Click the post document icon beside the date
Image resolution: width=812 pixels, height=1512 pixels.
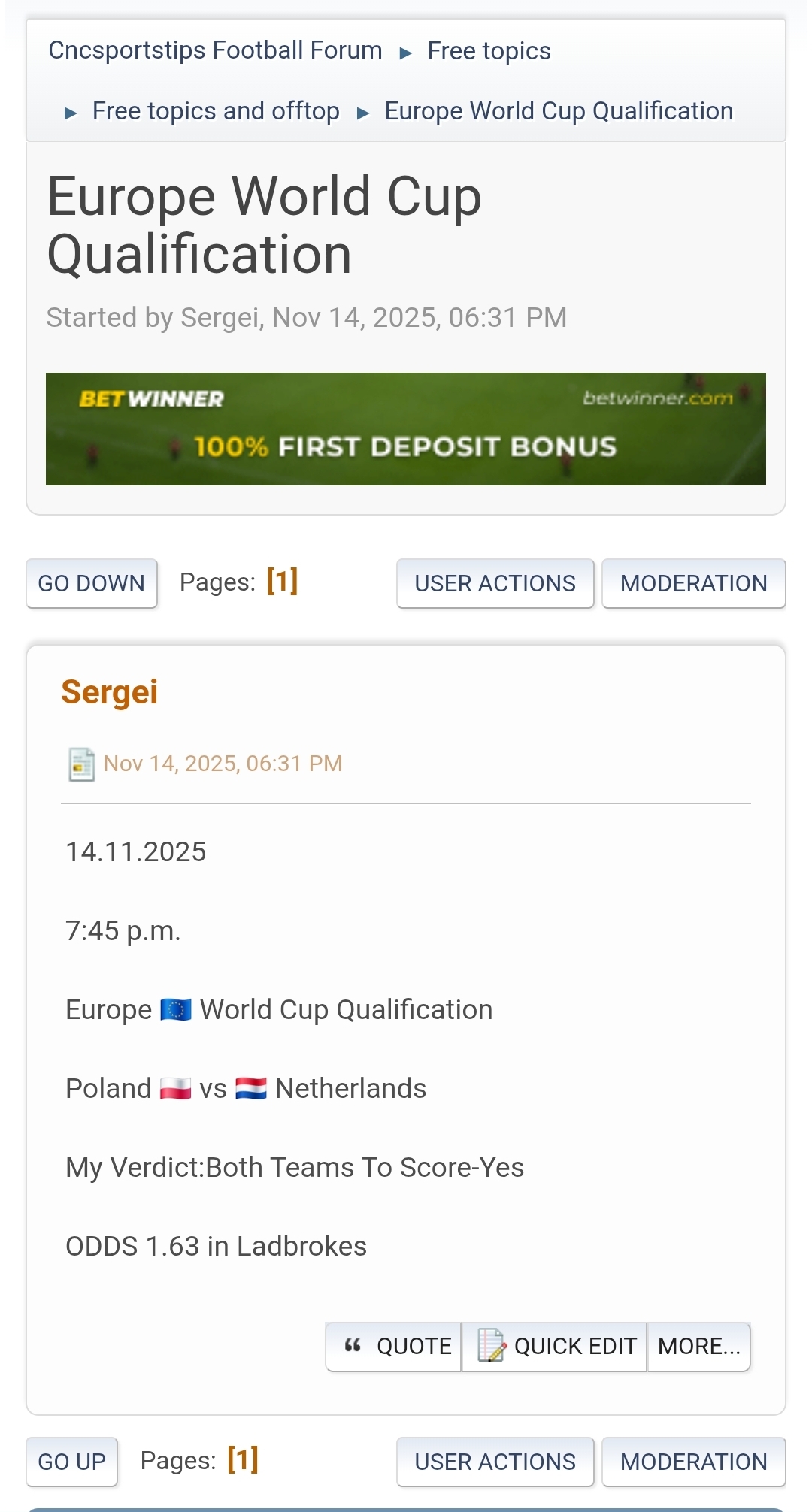[x=81, y=764]
